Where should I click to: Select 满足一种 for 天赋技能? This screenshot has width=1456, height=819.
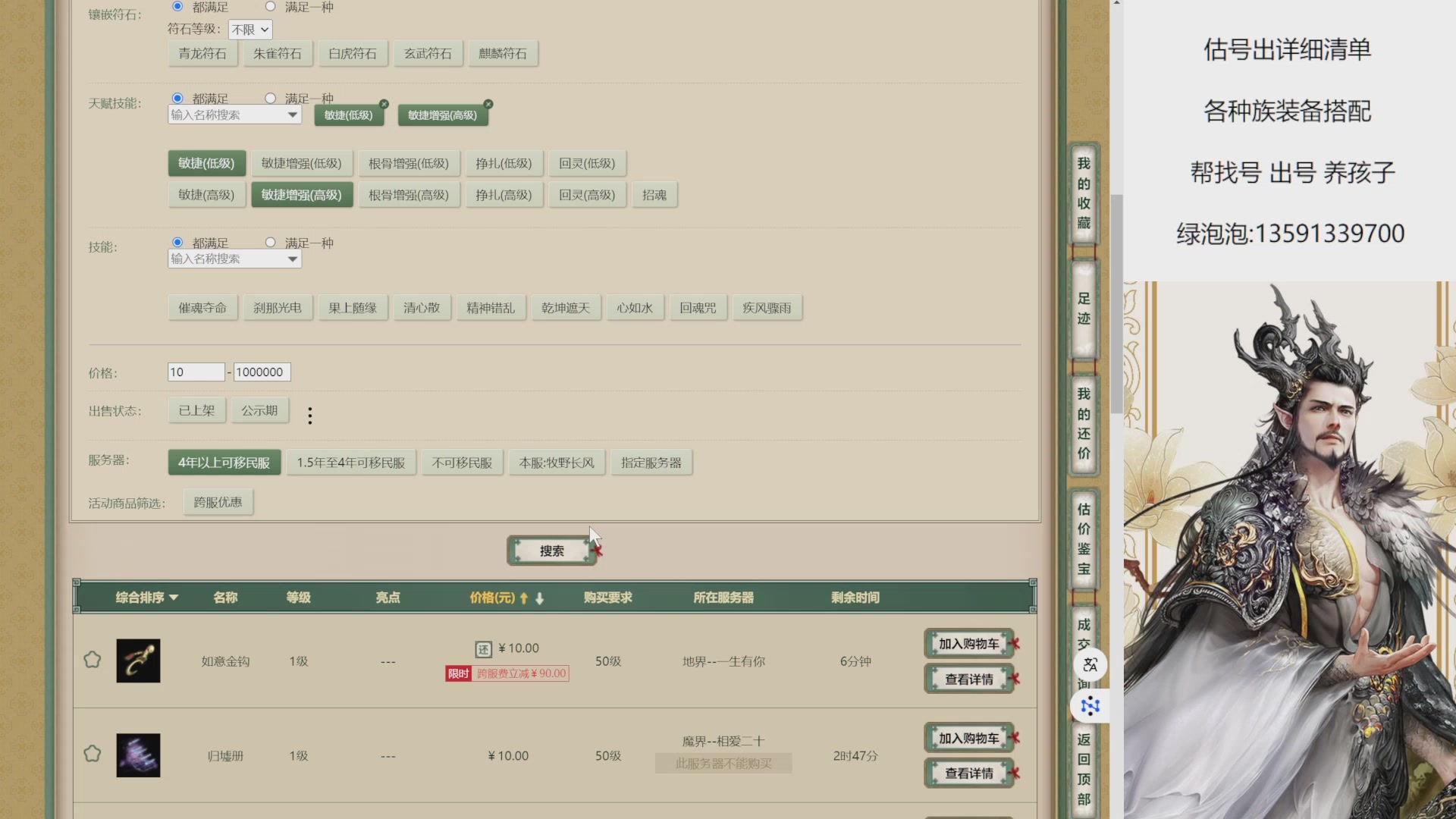(270, 99)
